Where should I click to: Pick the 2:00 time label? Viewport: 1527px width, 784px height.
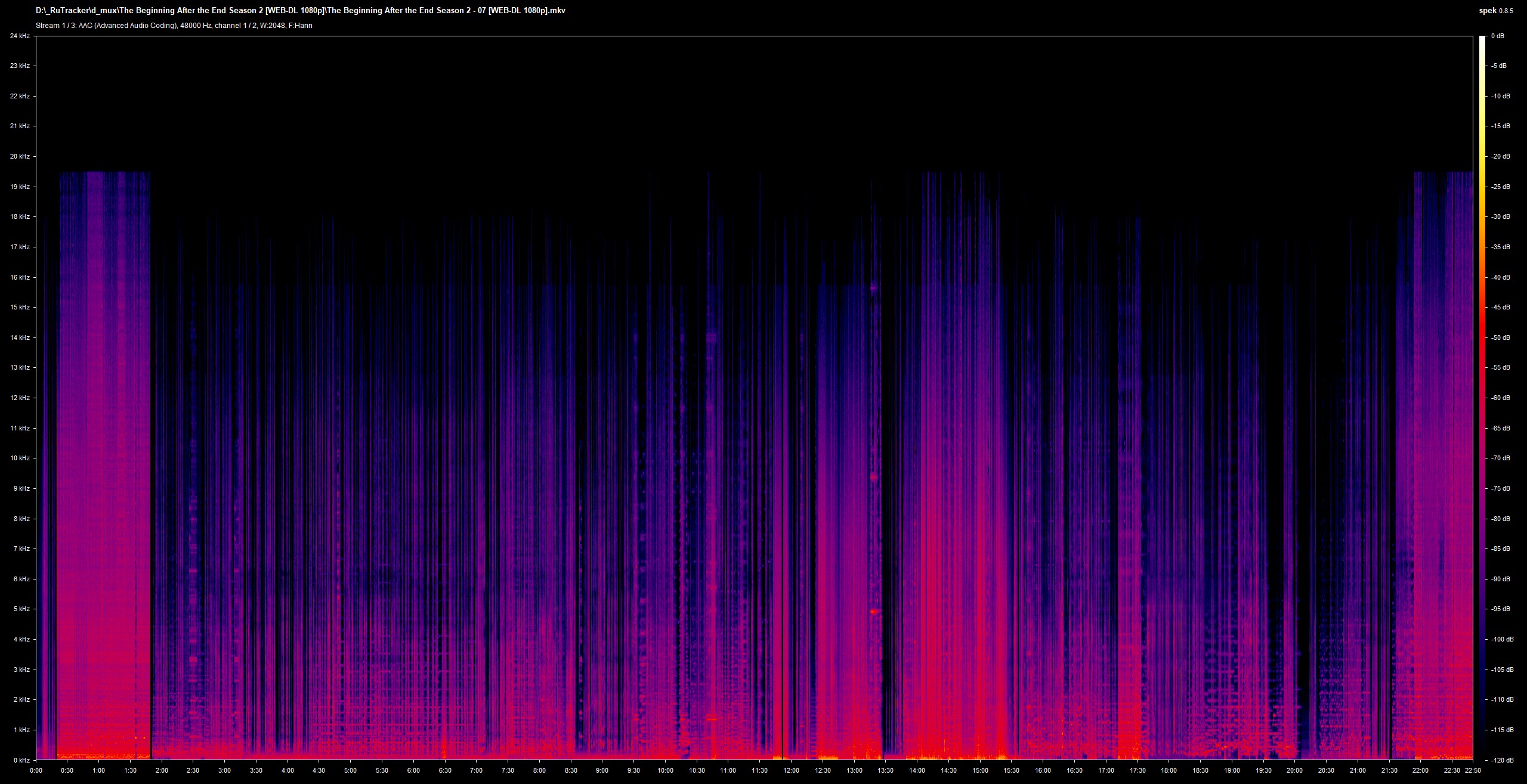[162, 770]
